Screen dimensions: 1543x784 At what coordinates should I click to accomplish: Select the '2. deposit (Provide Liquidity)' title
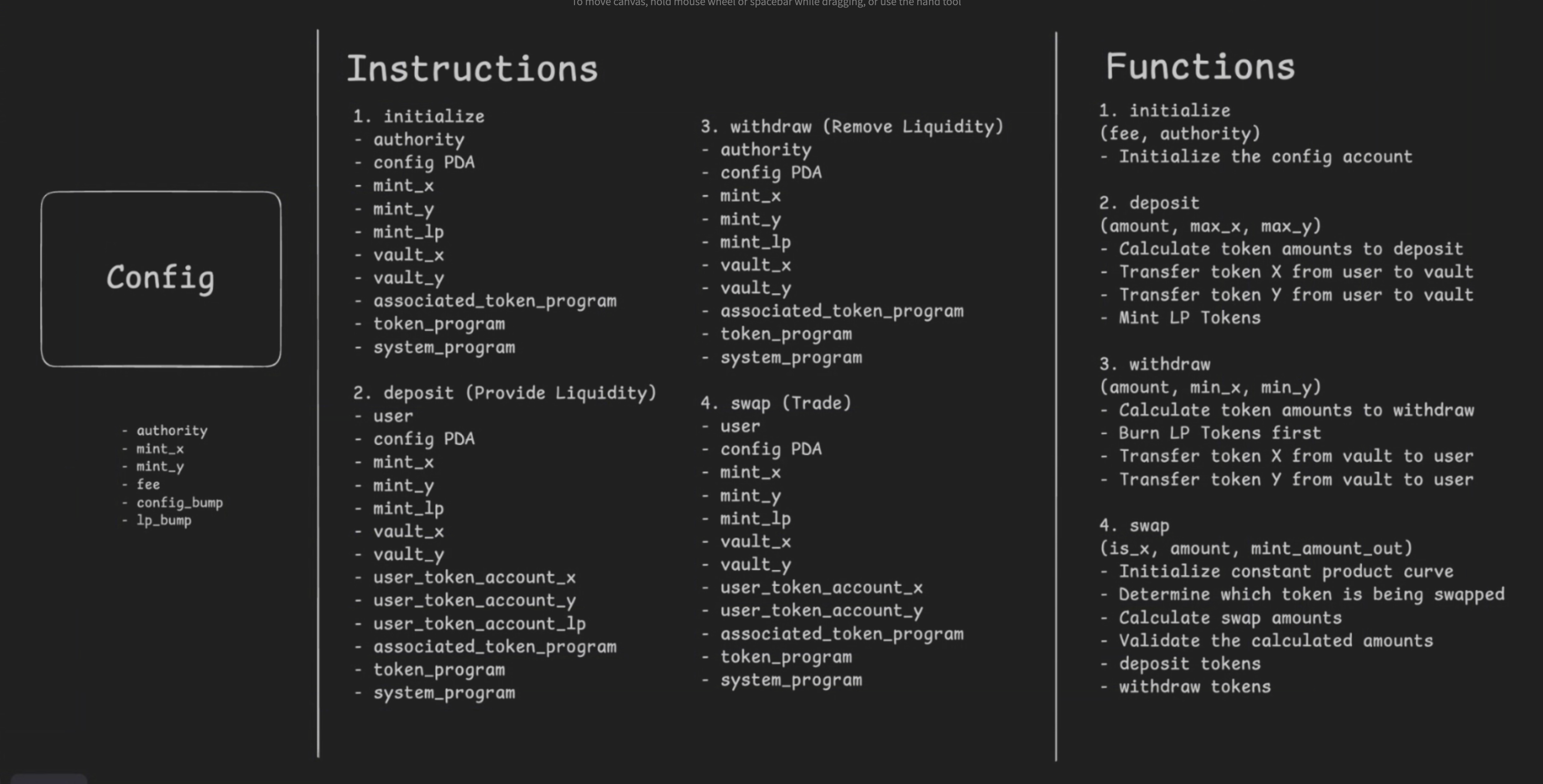(504, 393)
